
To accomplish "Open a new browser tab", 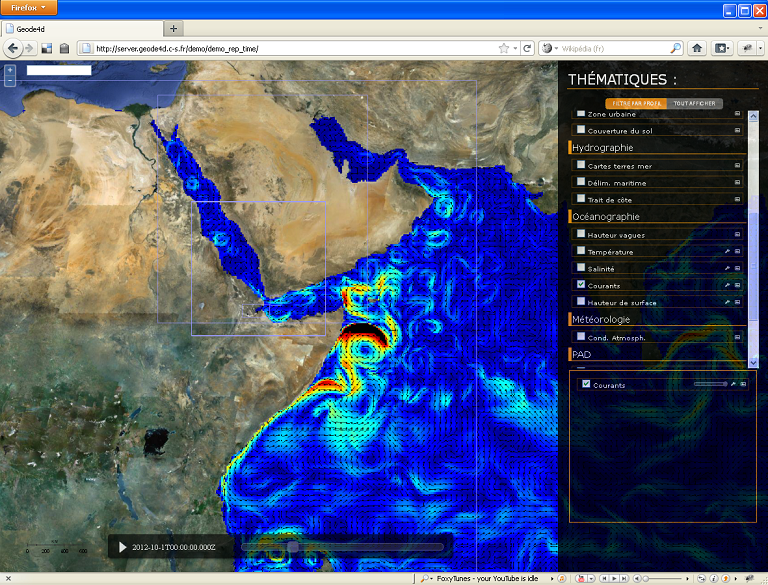I will [x=175, y=28].
